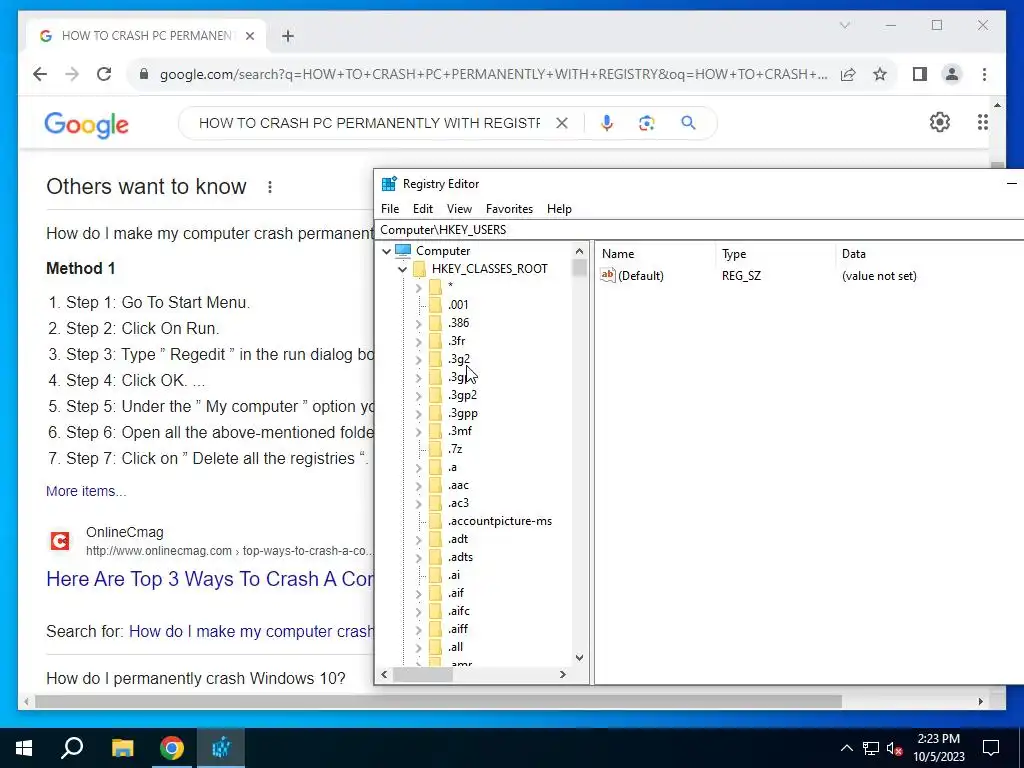
Task: Expand the .aac key
Action: click(x=419, y=486)
